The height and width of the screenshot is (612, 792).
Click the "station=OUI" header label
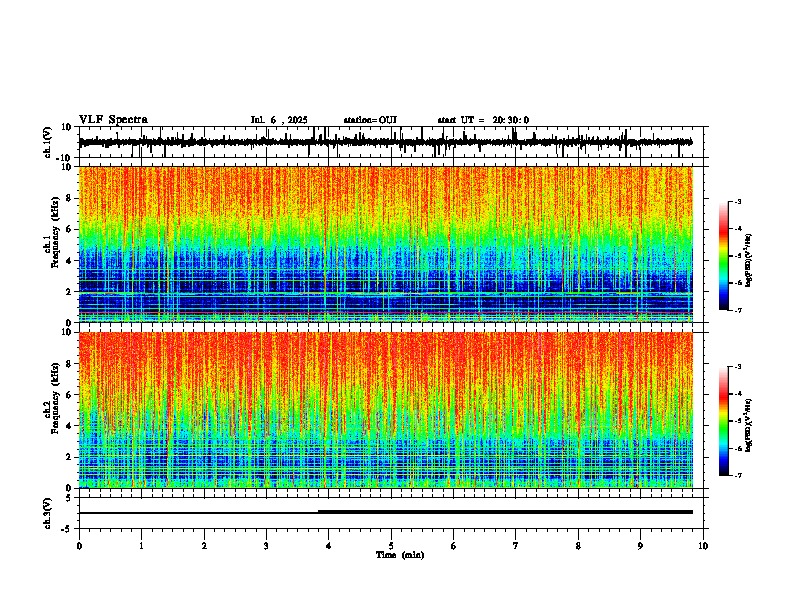coord(370,120)
